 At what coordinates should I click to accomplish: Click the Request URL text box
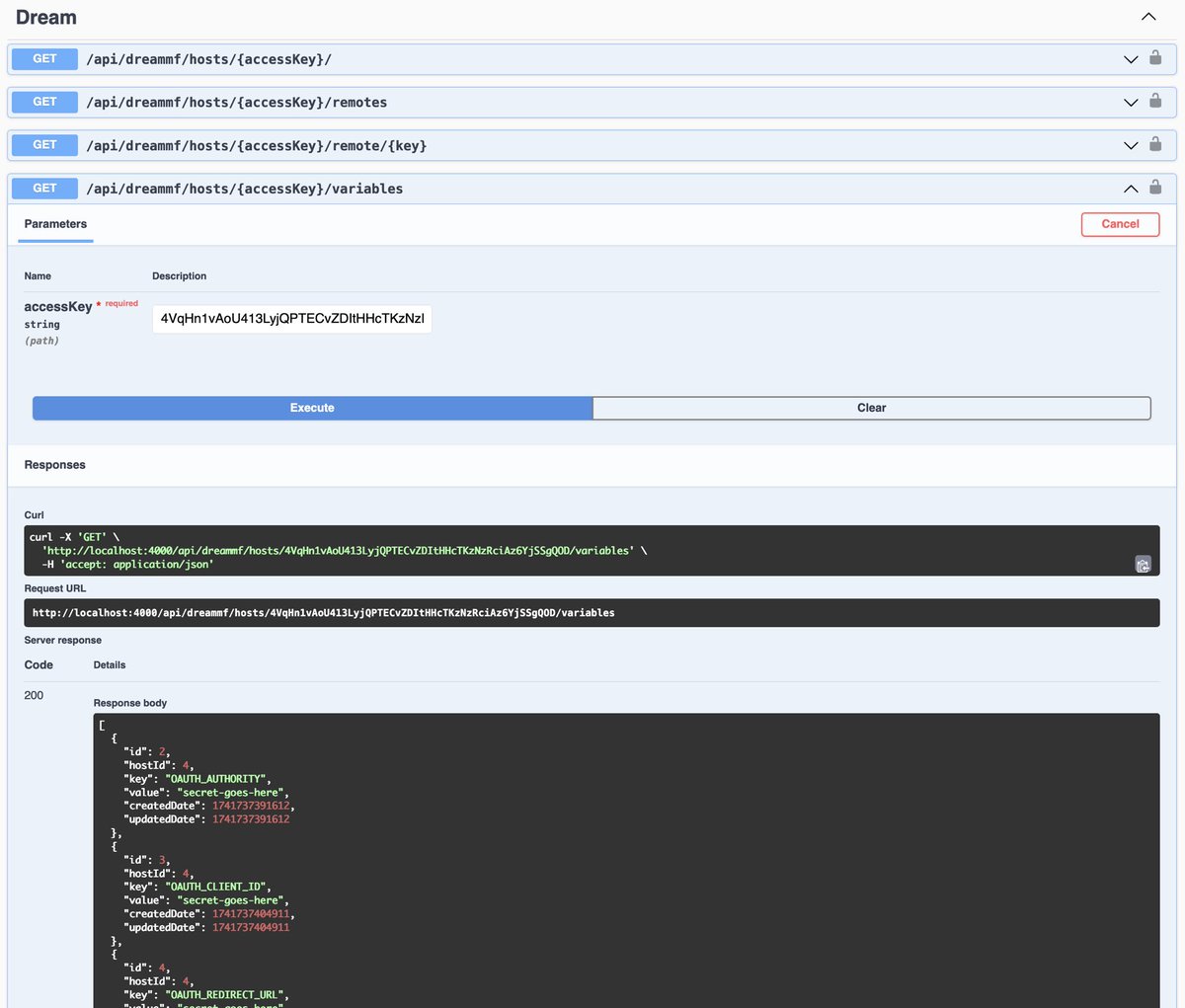coord(592,613)
